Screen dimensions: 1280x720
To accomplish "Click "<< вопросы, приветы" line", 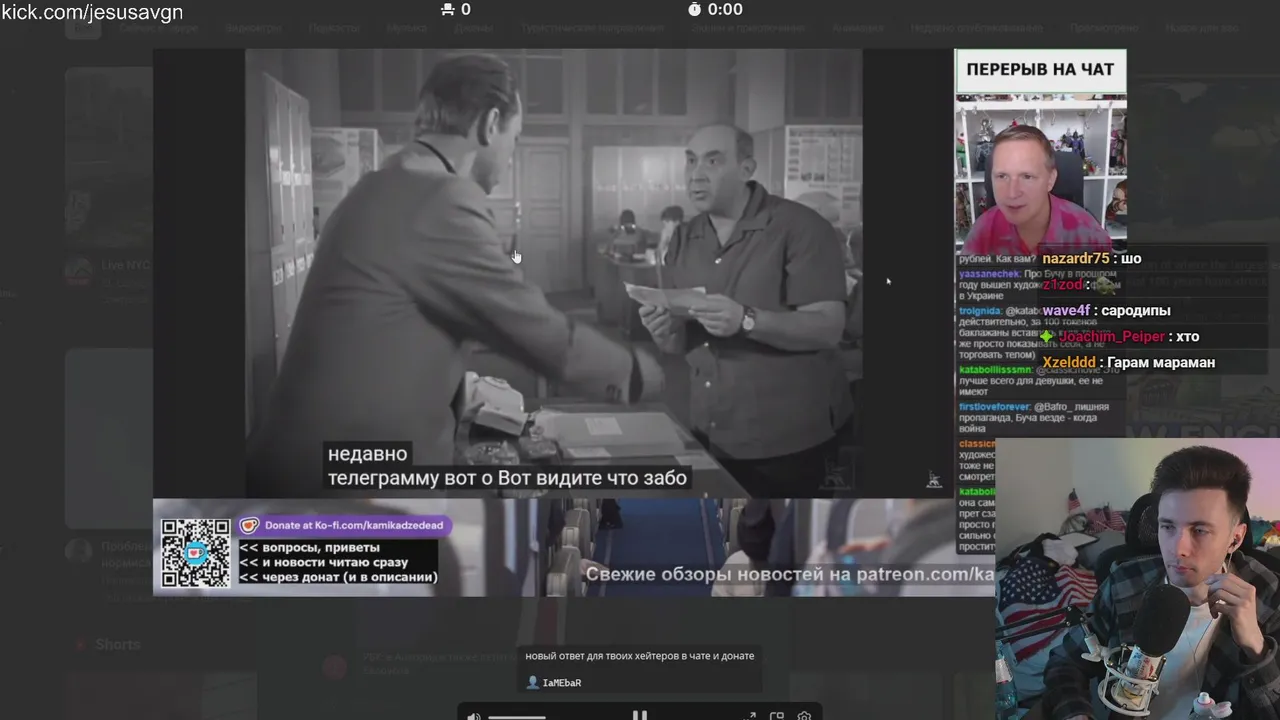I will 309,548.
